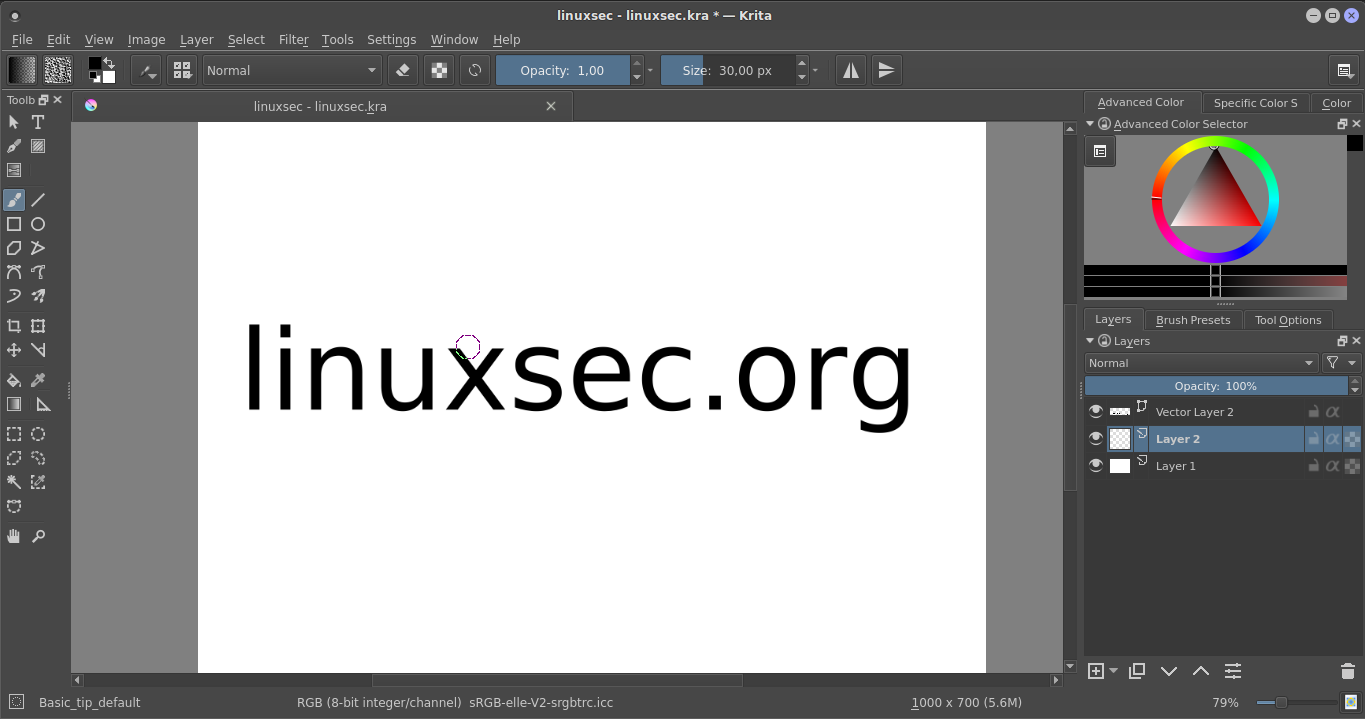Delete the selected layer via trash icon
The width and height of the screenshot is (1365, 719).
click(1348, 671)
